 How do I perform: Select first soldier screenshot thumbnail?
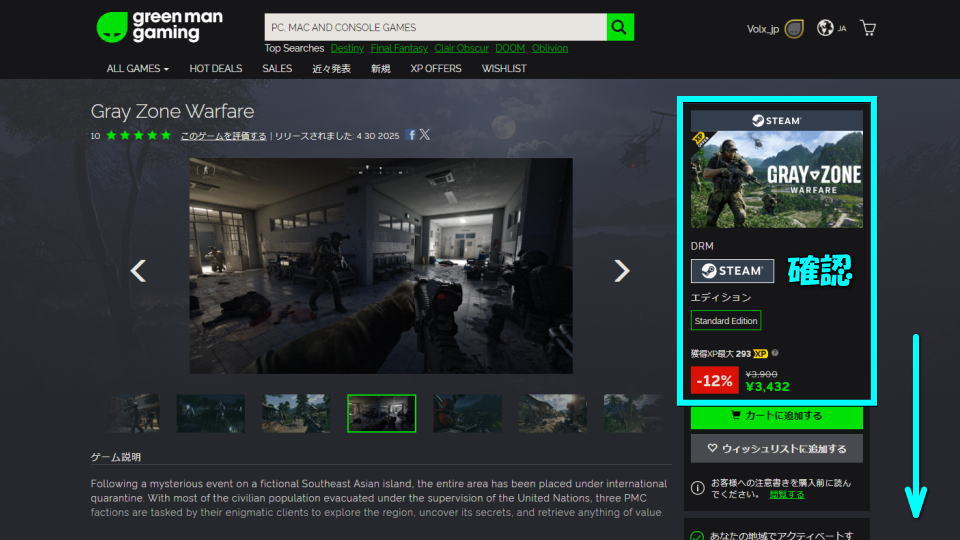pos(133,413)
